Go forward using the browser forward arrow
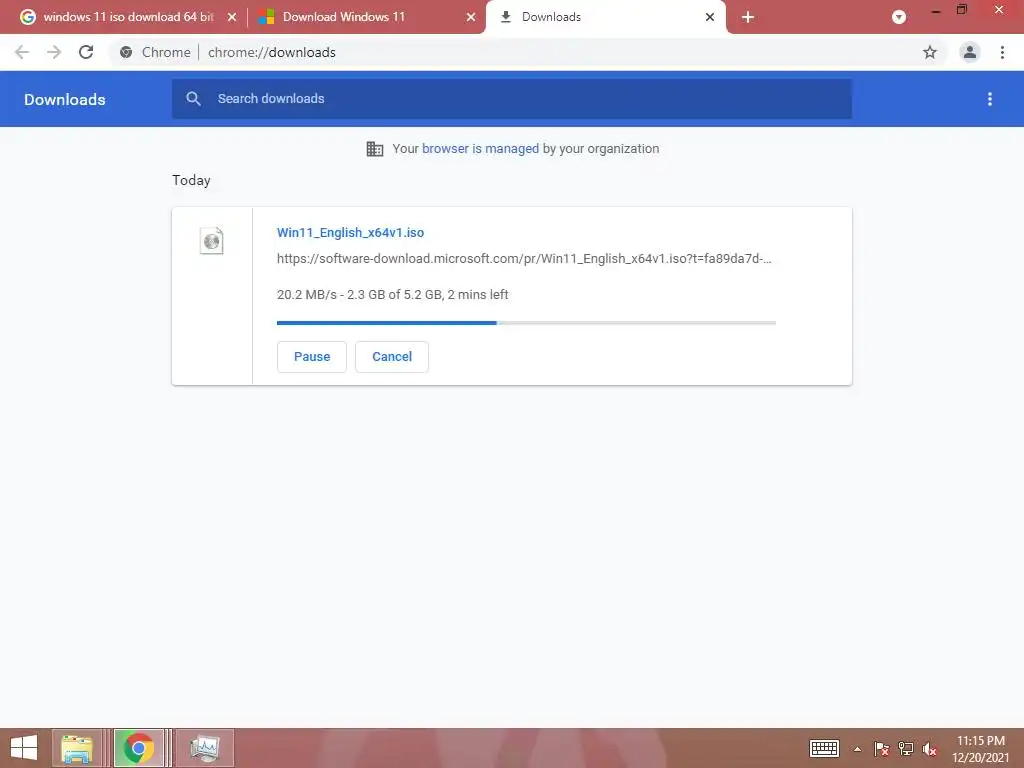The height and width of the screenshot is (768, 1024). pos(54,52)
